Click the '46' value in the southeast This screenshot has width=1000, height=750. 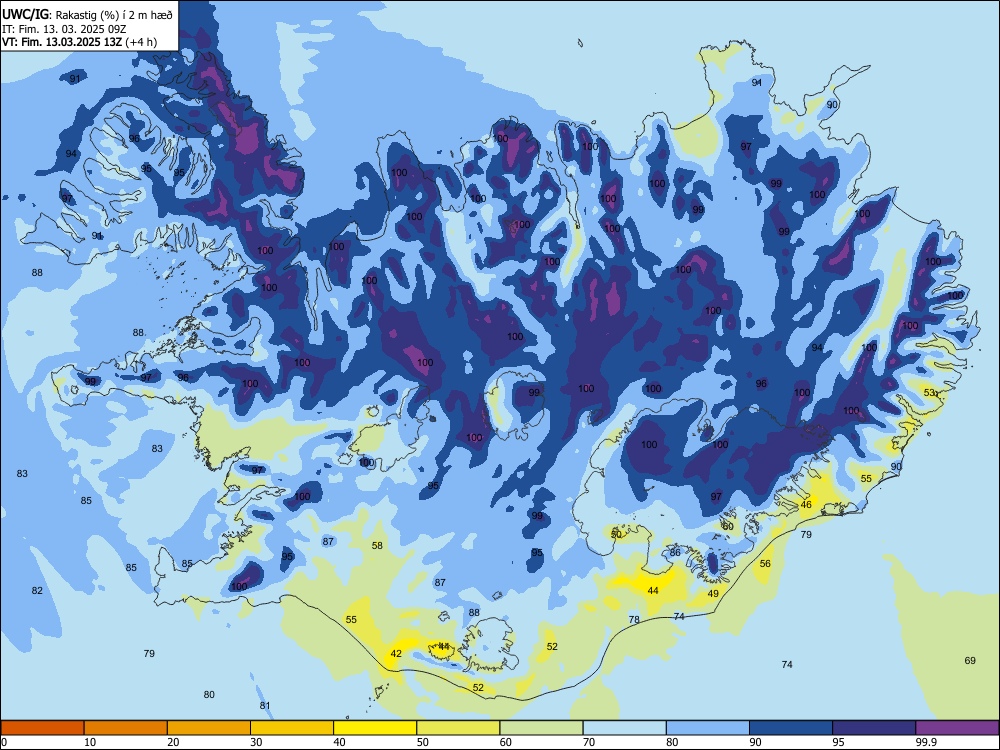806,504
